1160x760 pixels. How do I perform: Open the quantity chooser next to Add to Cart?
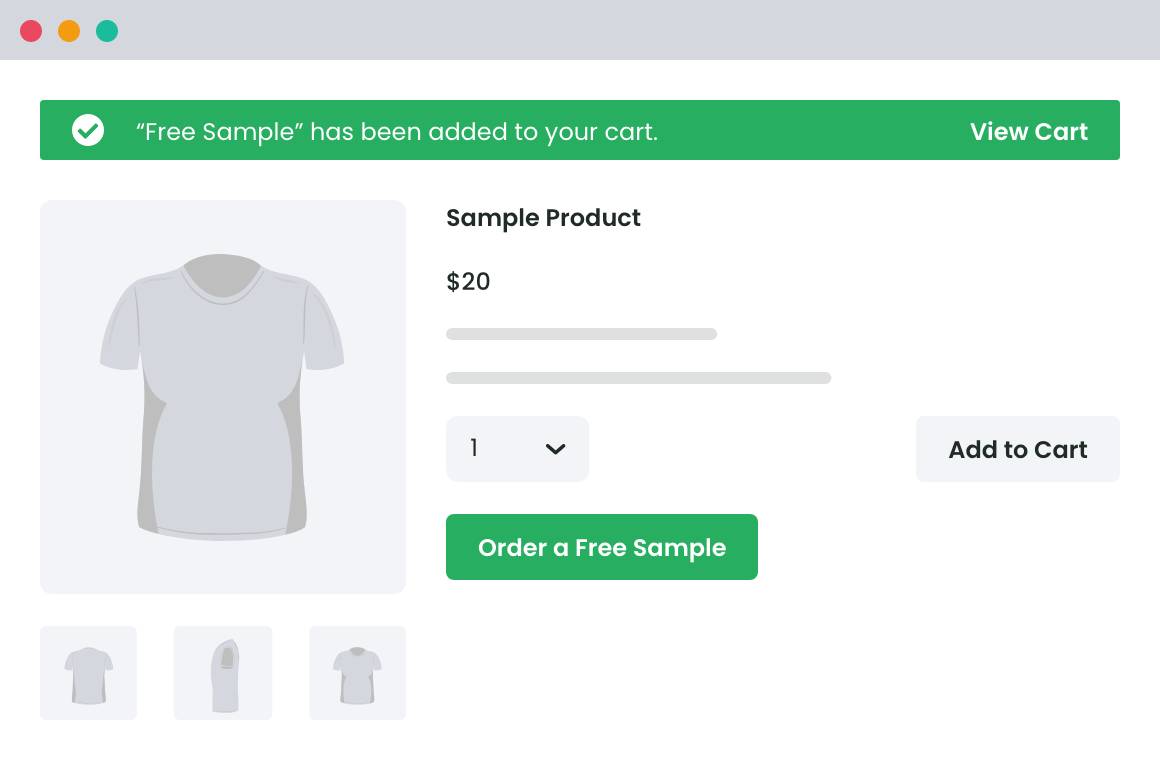517,449
